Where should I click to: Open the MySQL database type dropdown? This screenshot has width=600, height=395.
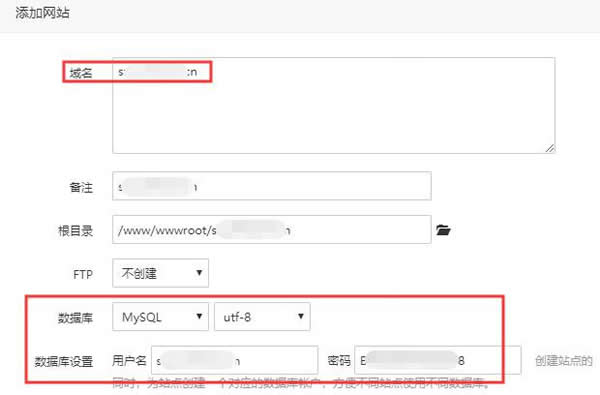click(160, 317)
